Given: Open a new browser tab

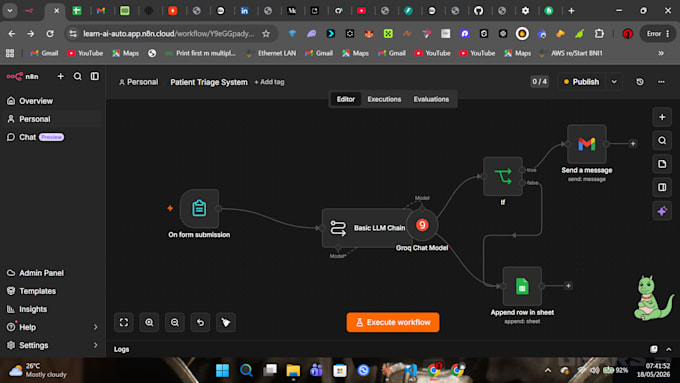Looking at the screenshot, I should pyautogui.click(x=572, y=11).
